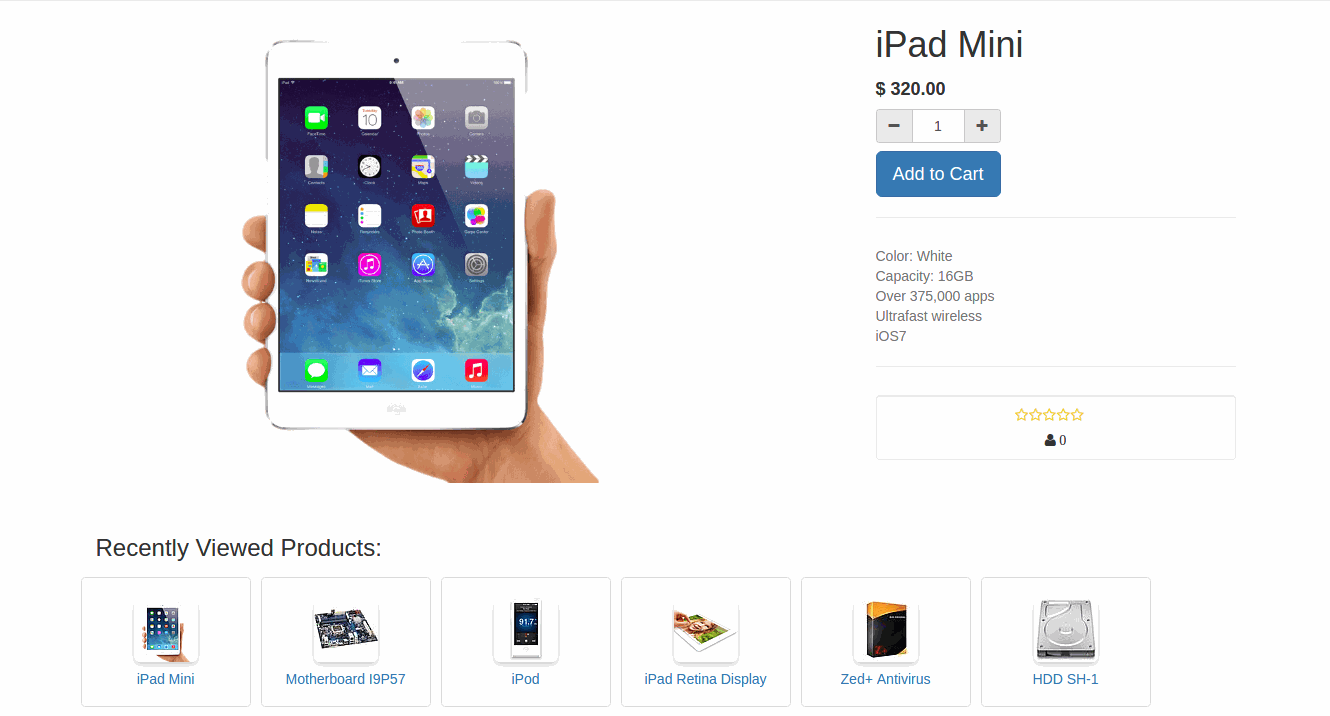Follow the HDD SH-1 link
The height and width of the screenshot is (716, 1330).
[1066, 679]
